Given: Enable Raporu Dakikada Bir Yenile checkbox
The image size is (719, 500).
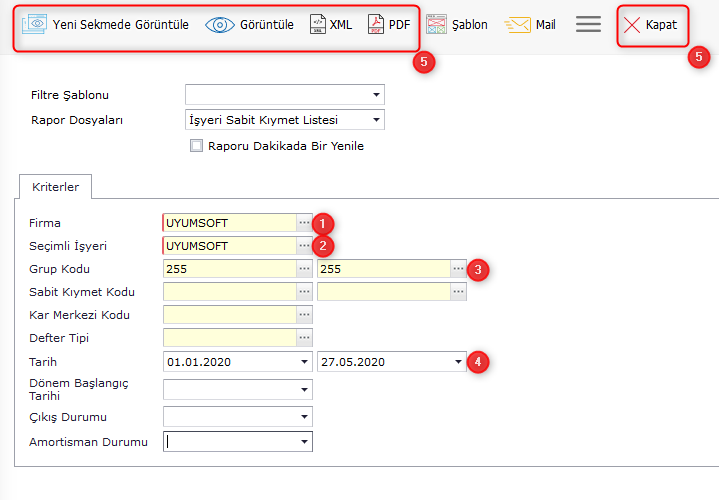Looking at the screenshot, I should [196, 146].
